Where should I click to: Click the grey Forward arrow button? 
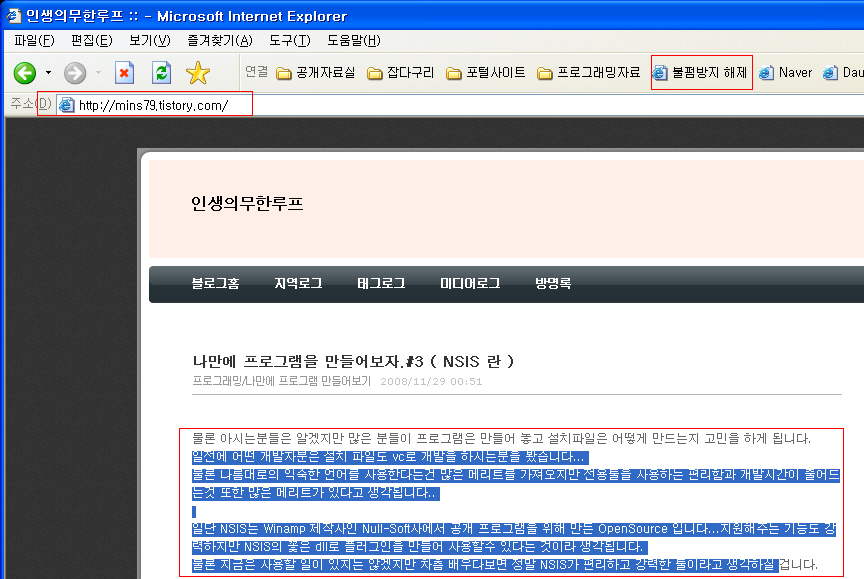(x=75, y=73)
